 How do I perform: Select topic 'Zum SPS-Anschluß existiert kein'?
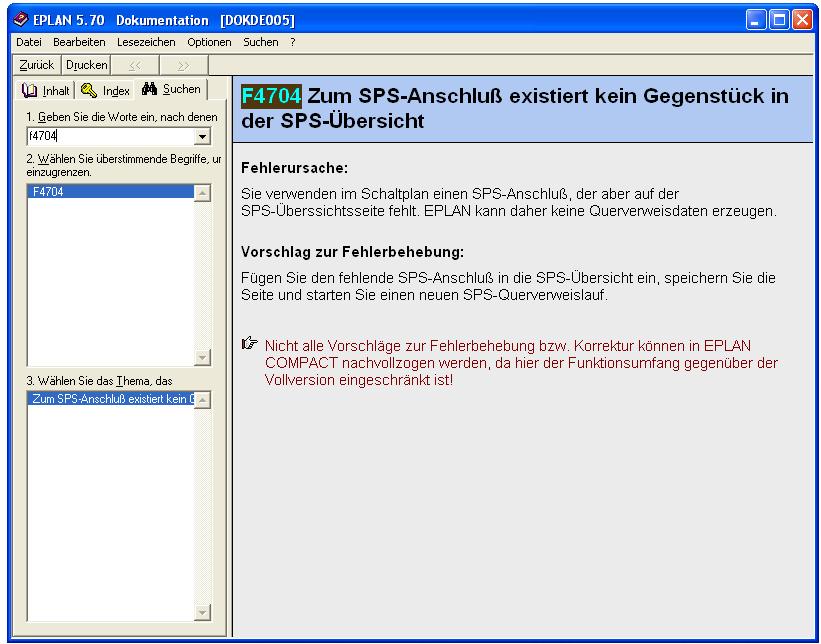tap(110, 399)
